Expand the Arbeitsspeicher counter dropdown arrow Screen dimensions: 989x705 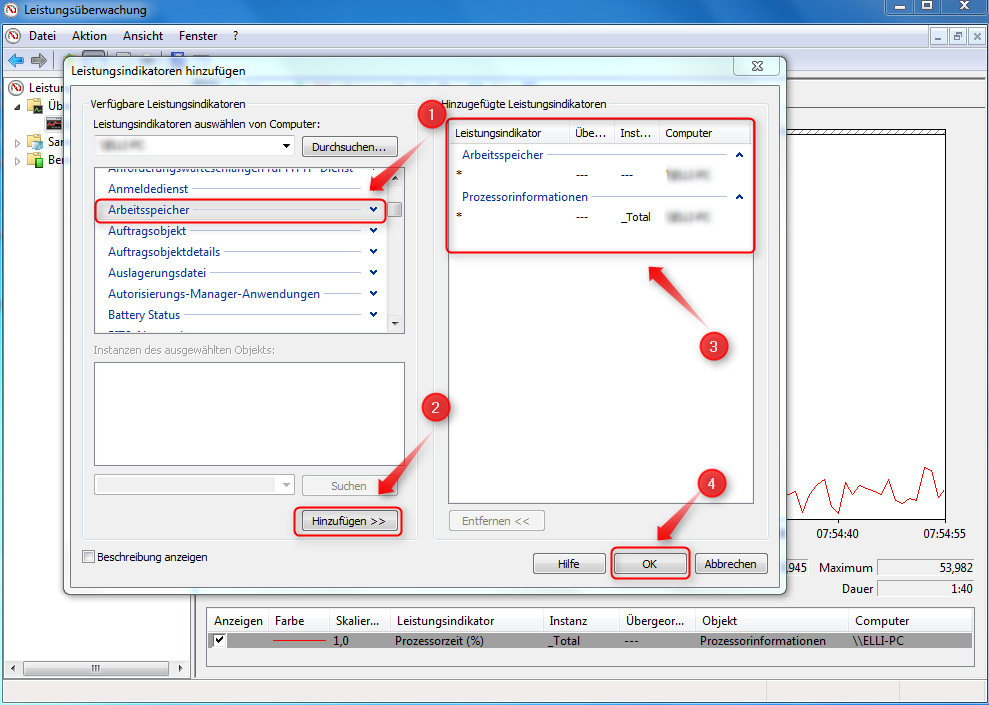(373, 210)
